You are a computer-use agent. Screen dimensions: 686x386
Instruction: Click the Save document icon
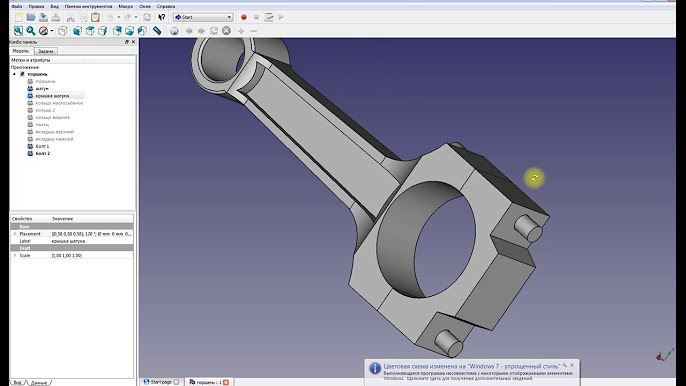coord(43,17)
